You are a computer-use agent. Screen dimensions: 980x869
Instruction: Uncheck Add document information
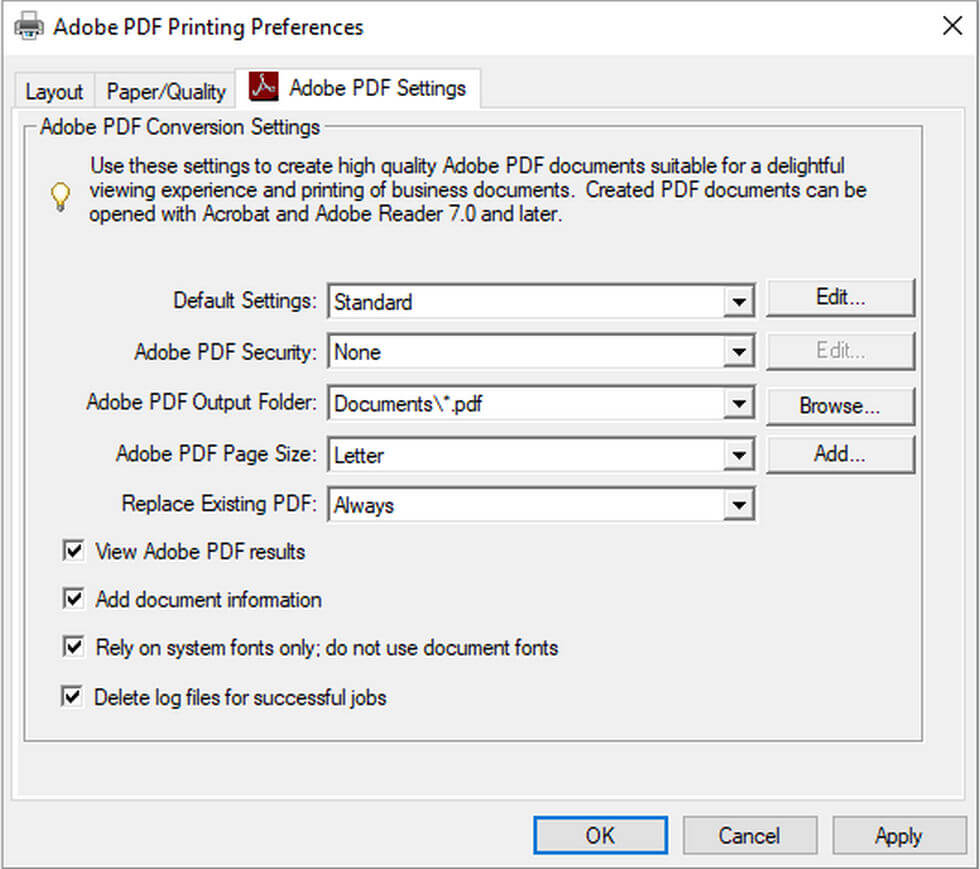73,599
